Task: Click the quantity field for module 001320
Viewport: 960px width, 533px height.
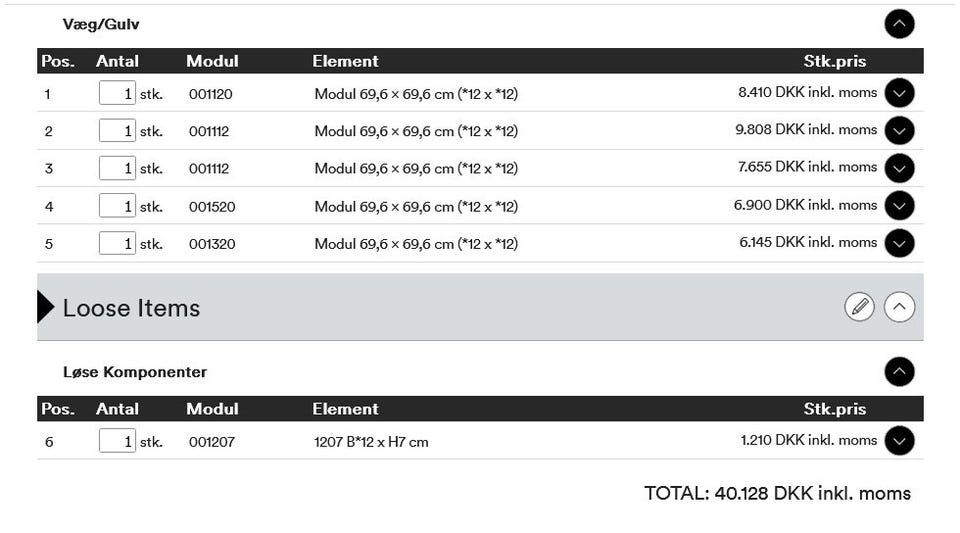Action: point(117,243)
